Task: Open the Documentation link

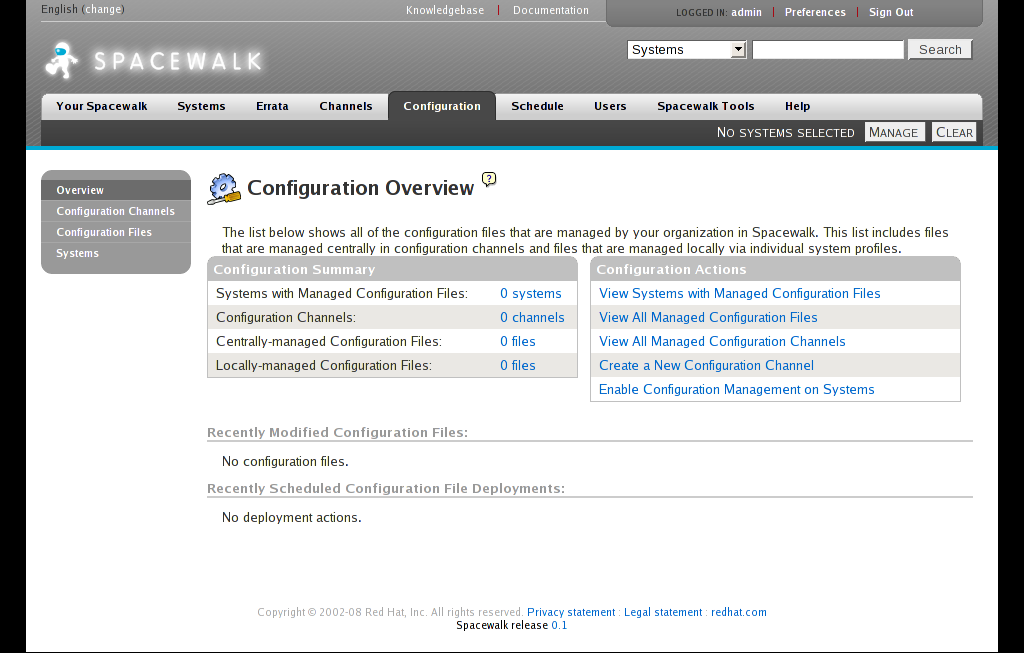Action: (551, 10)
